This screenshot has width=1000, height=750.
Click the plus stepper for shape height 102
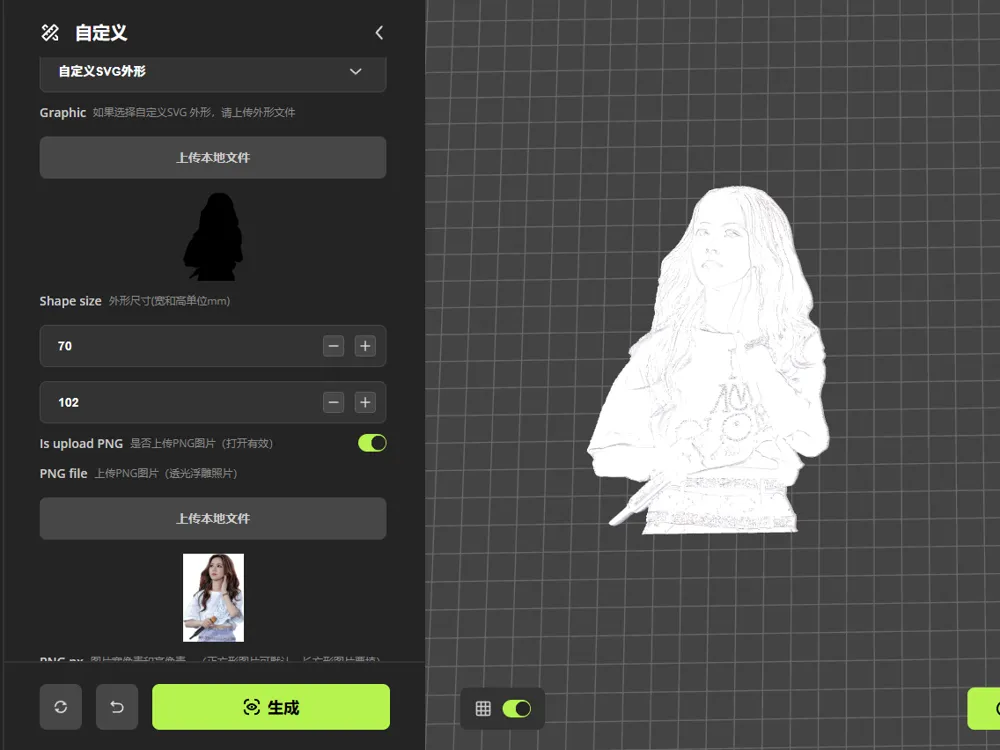(x=365, y=402)
